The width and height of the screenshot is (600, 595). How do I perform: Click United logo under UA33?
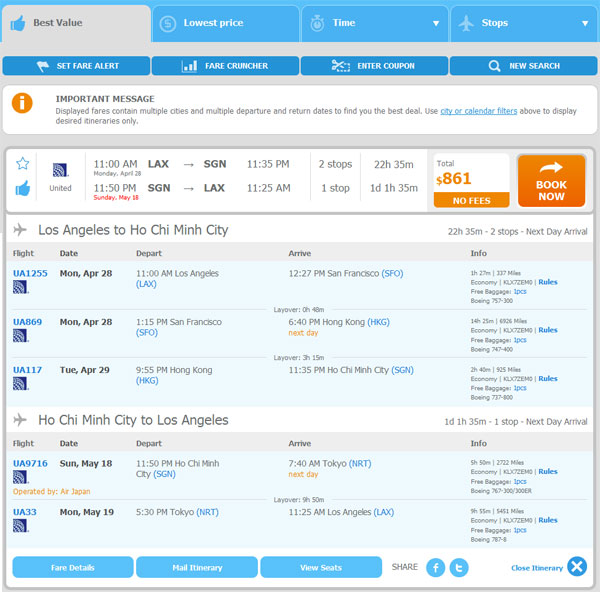click(21, 526)
